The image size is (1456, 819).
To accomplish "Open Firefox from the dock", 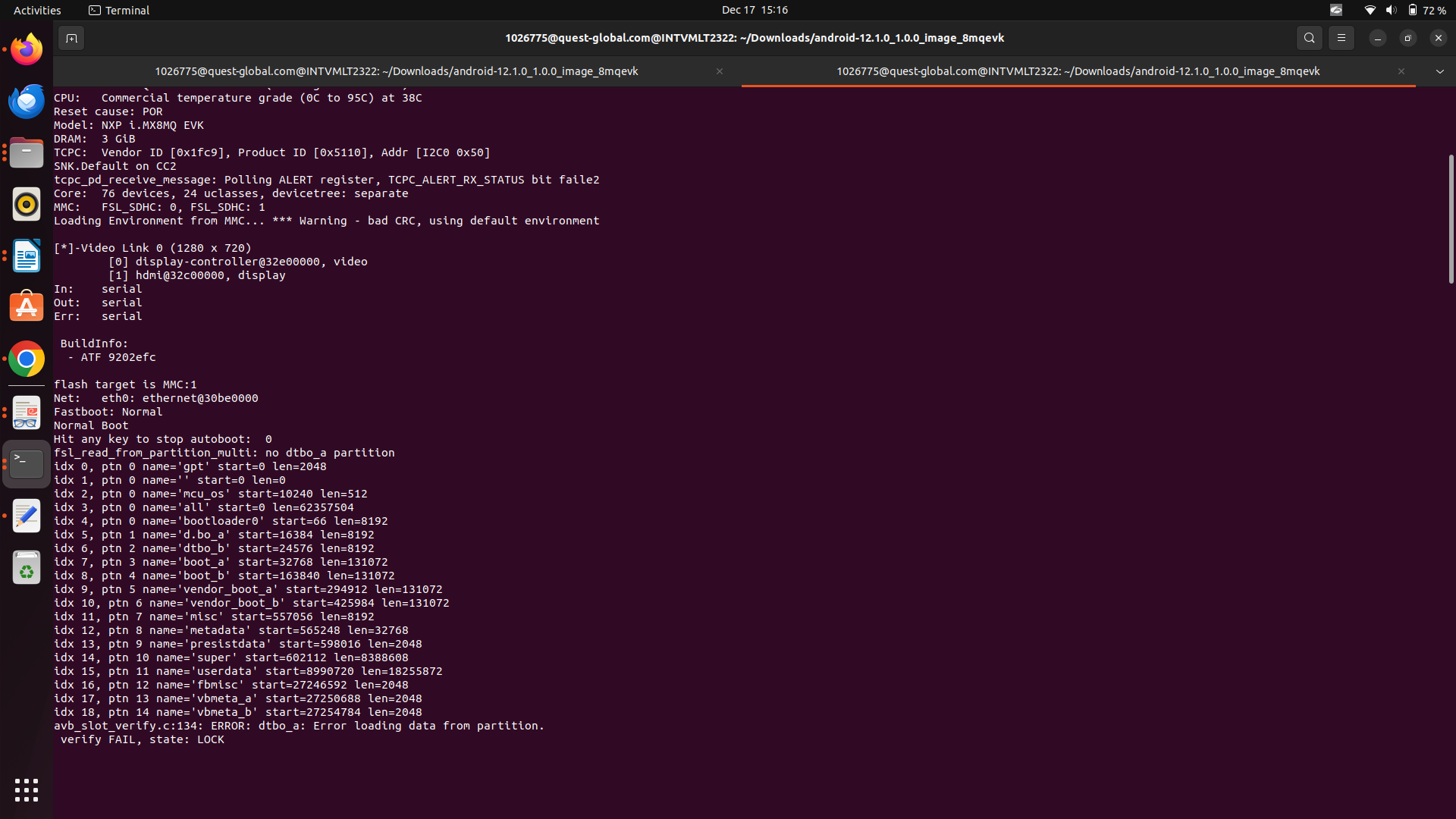I will pos(27,49).
